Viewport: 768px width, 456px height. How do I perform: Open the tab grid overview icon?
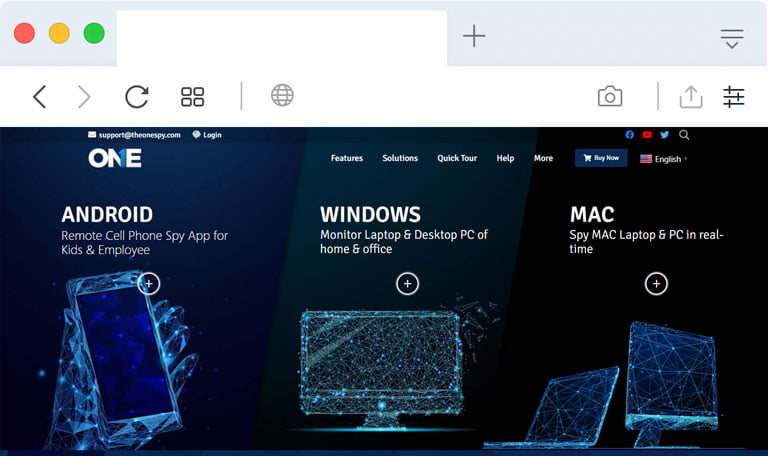coord(192,96)
